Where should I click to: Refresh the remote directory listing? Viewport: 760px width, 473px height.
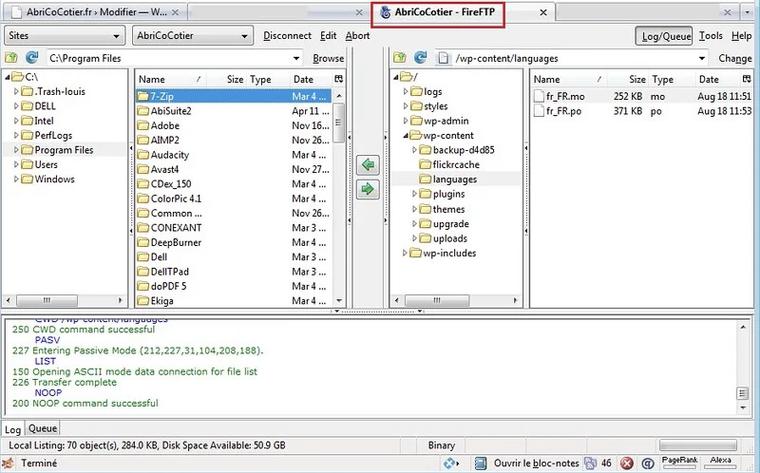[421, 58]
